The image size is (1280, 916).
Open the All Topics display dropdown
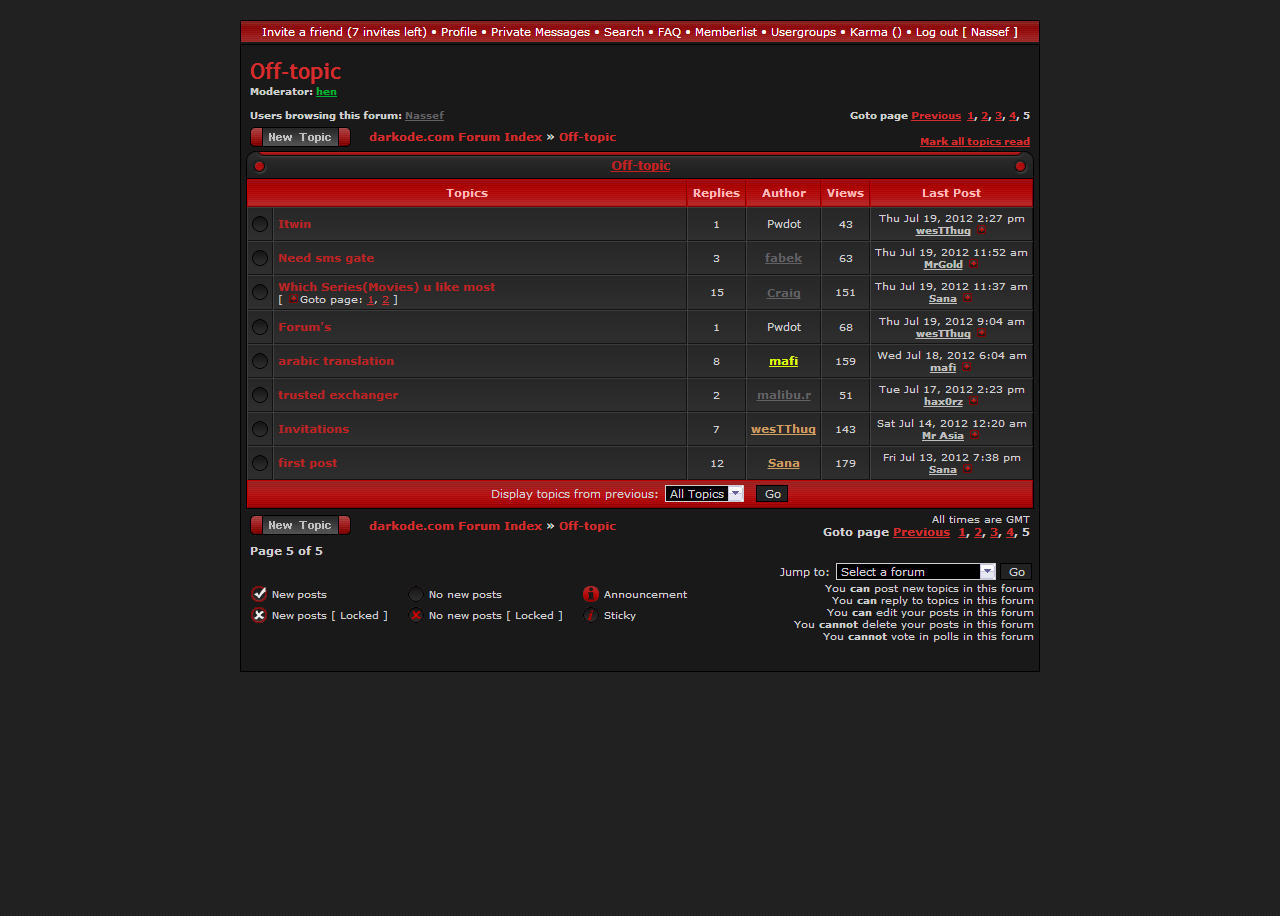click(704, 494)
